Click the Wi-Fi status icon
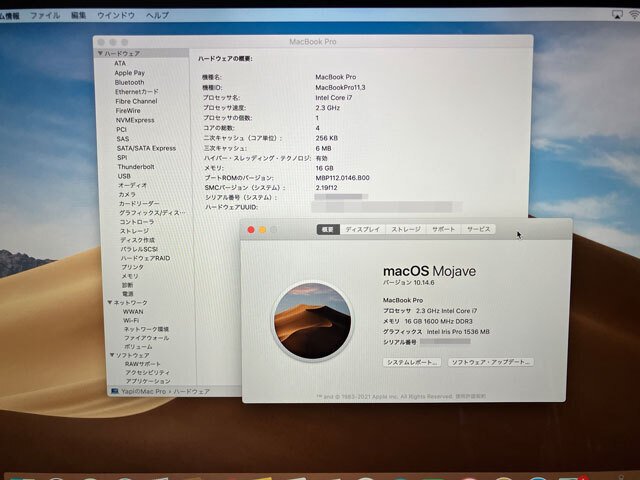 [634, 15]
